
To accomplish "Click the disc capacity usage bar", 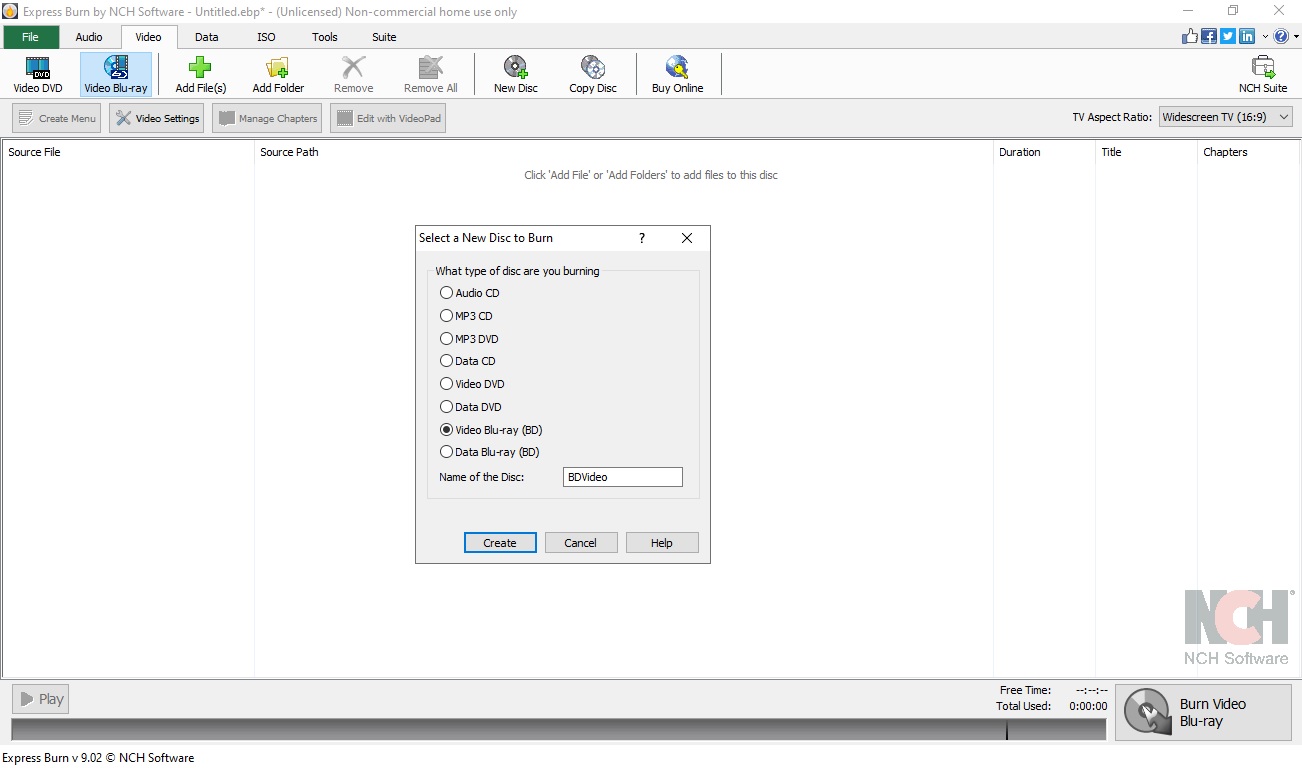I will [559, 730].
